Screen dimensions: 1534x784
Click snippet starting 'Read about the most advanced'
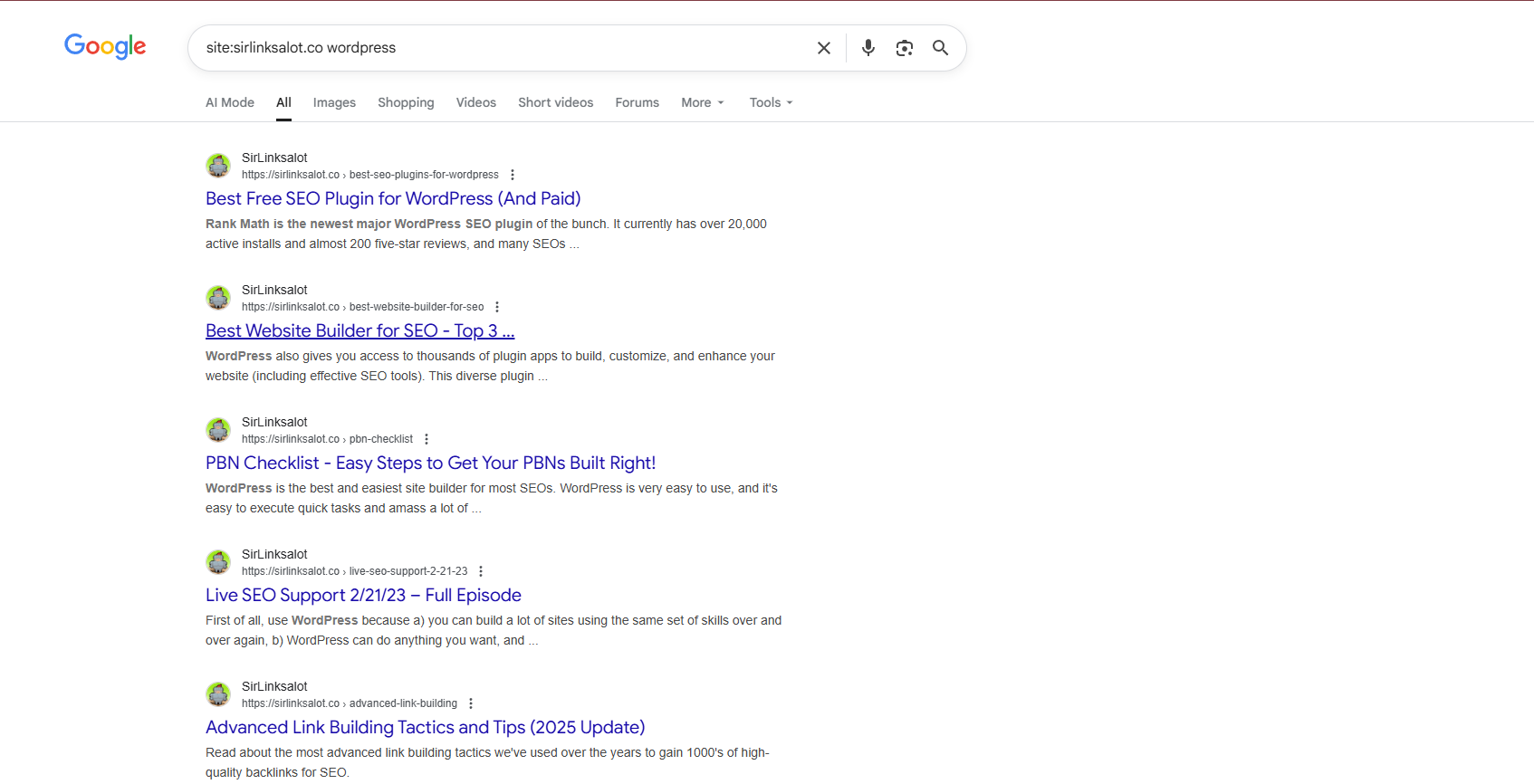pos(487,762)
